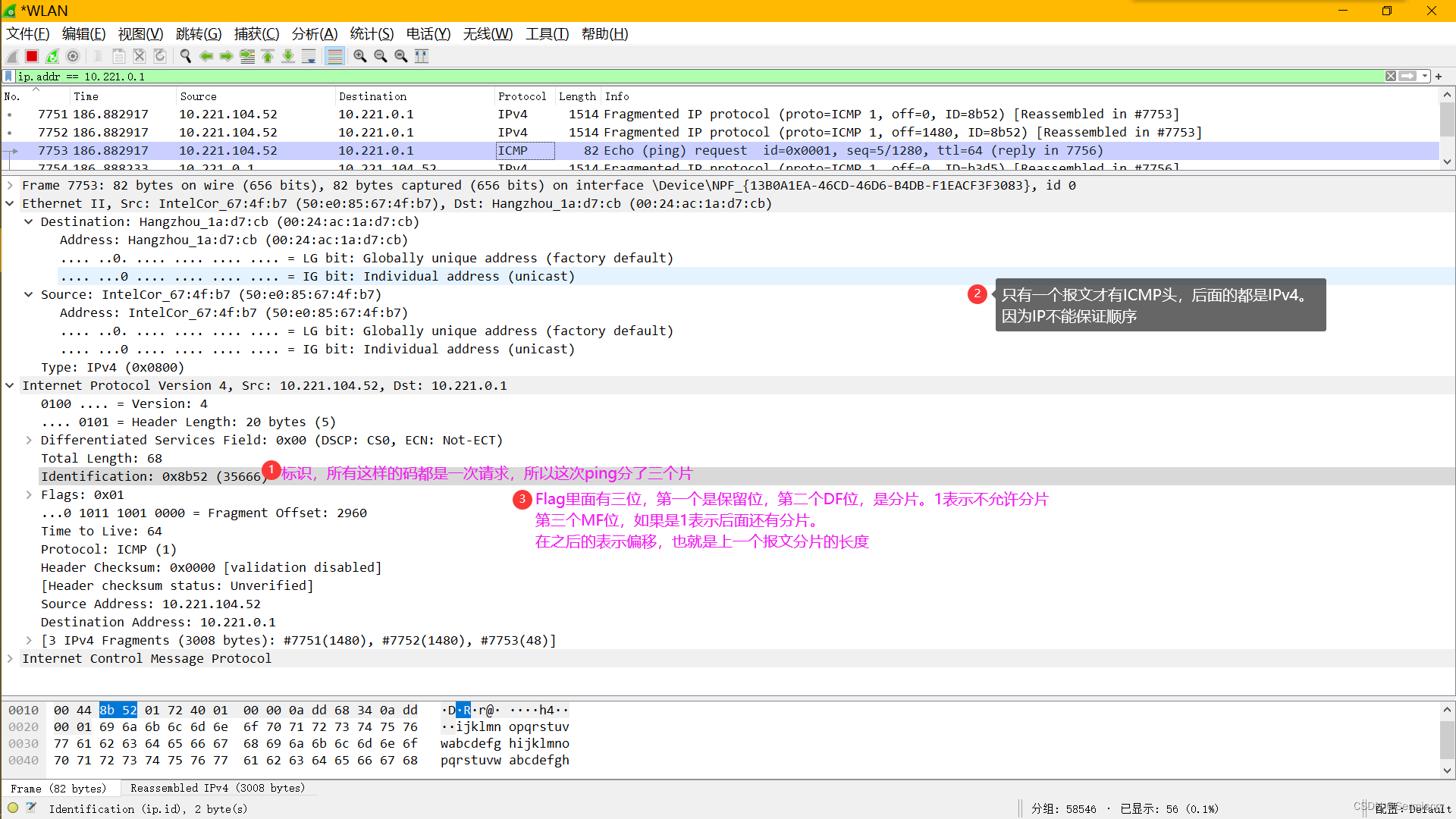The height and width of the screenshot is (819, 1456).
Task: Collapse the Ethernet II section
Action: (10, 204)
